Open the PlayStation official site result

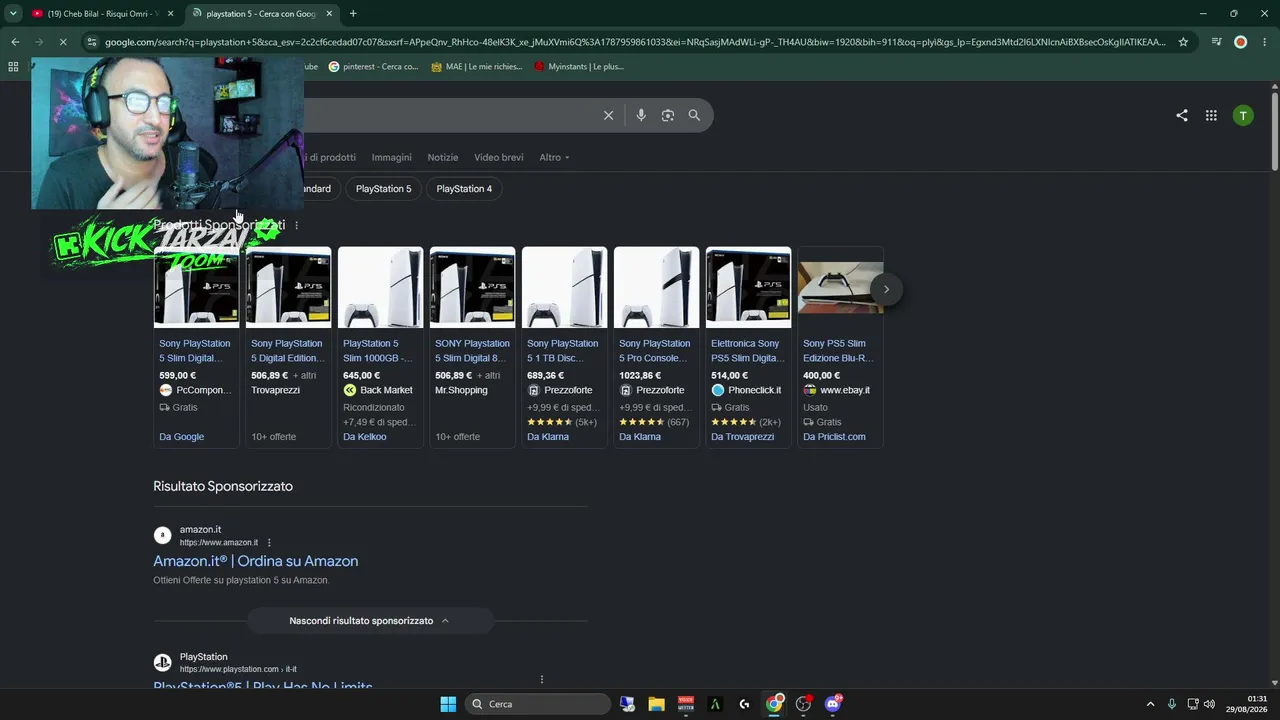tap(263, 687)
